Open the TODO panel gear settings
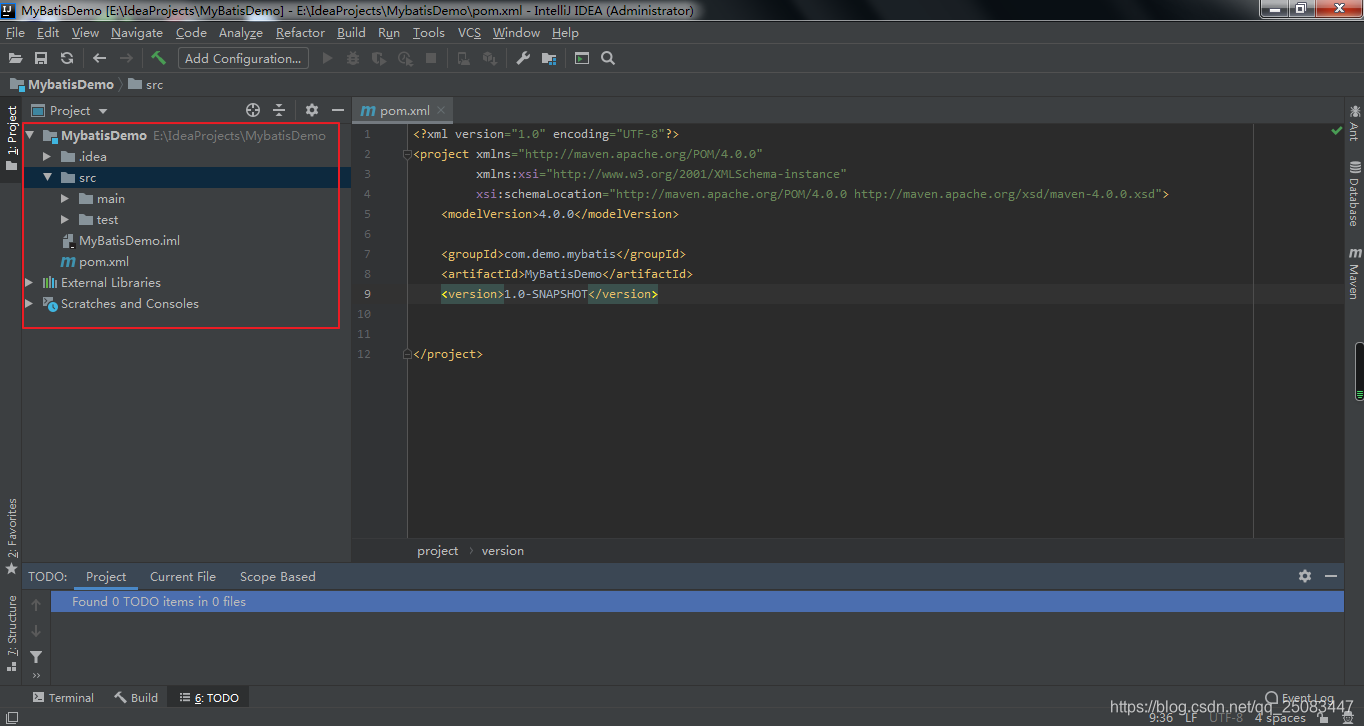The width and height of the screenshot is (1364, 726). click(1305, 576)
